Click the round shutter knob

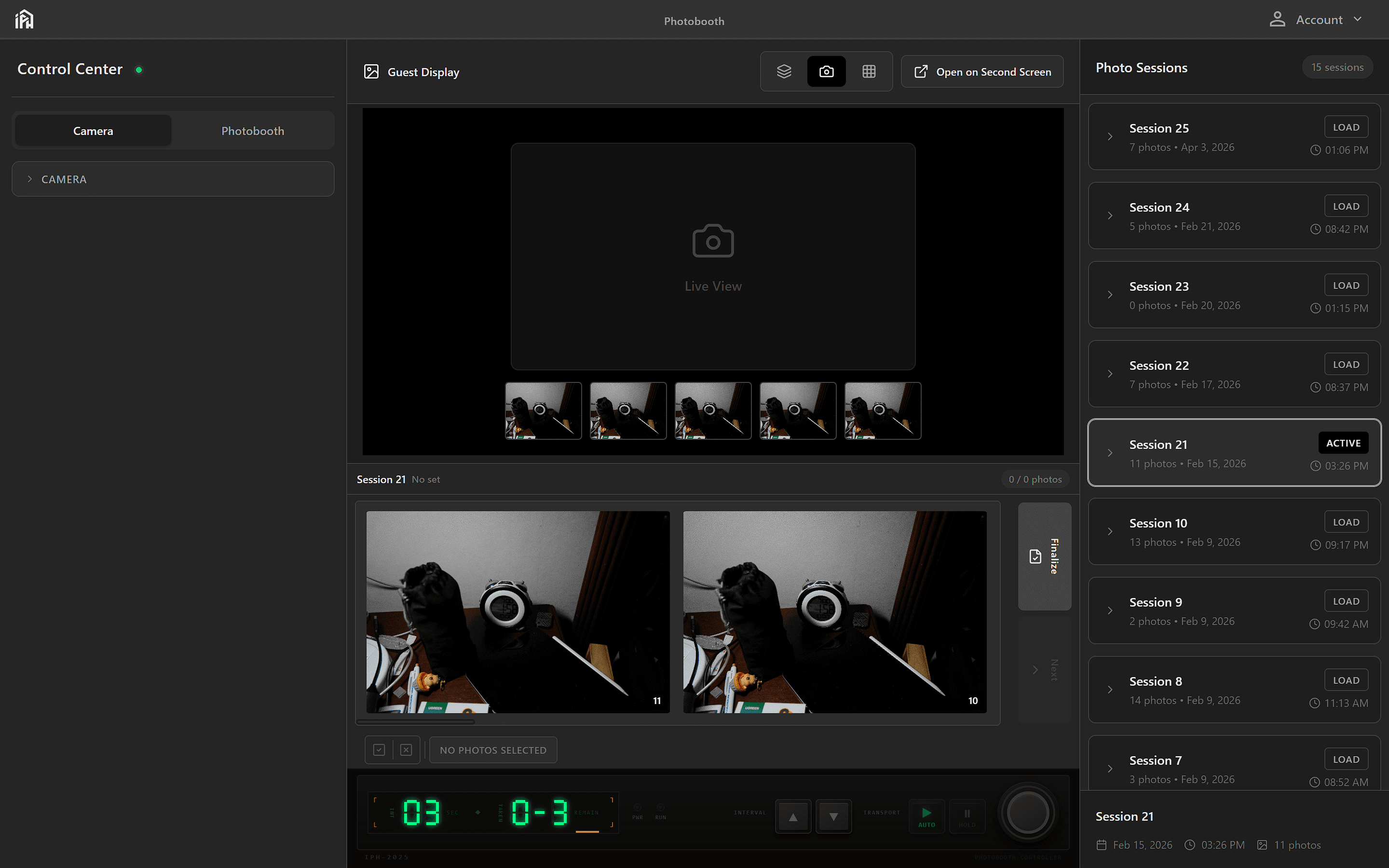click(x=1027, y=813)
